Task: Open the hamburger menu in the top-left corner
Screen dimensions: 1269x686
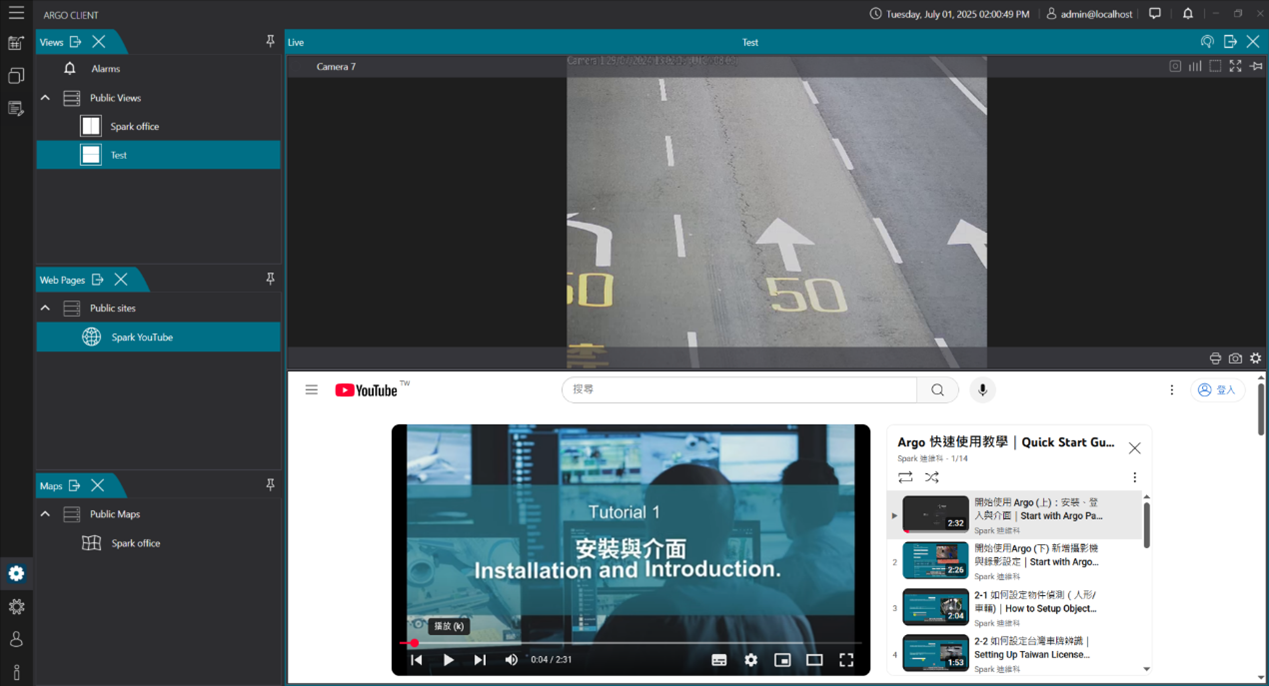Action: coord(15,14)
